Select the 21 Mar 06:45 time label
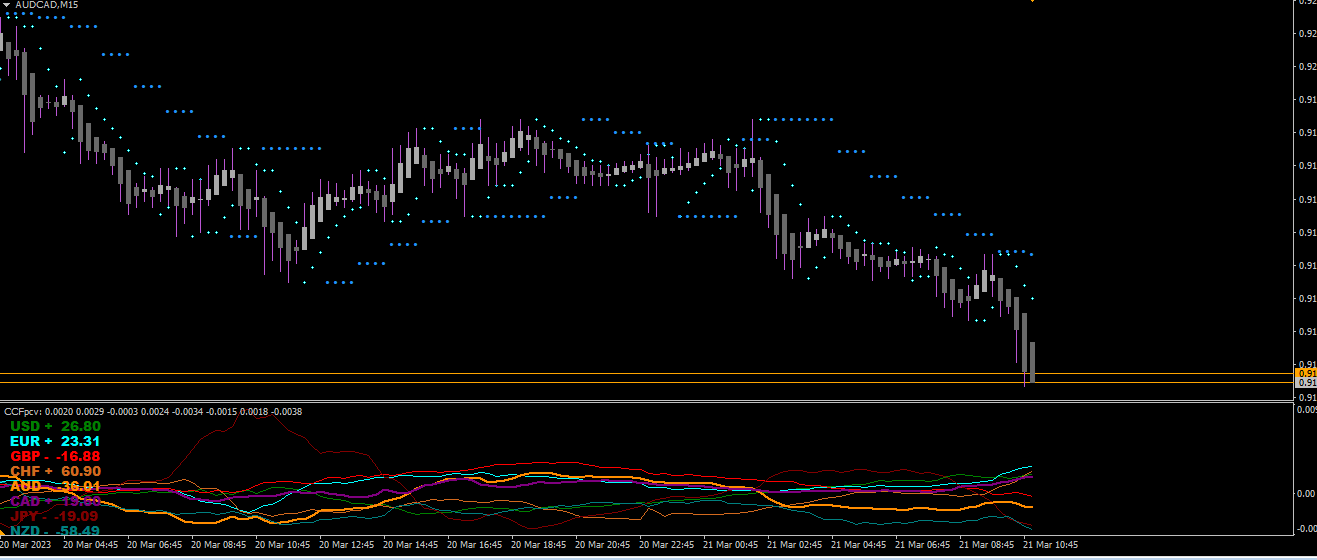 923,546
